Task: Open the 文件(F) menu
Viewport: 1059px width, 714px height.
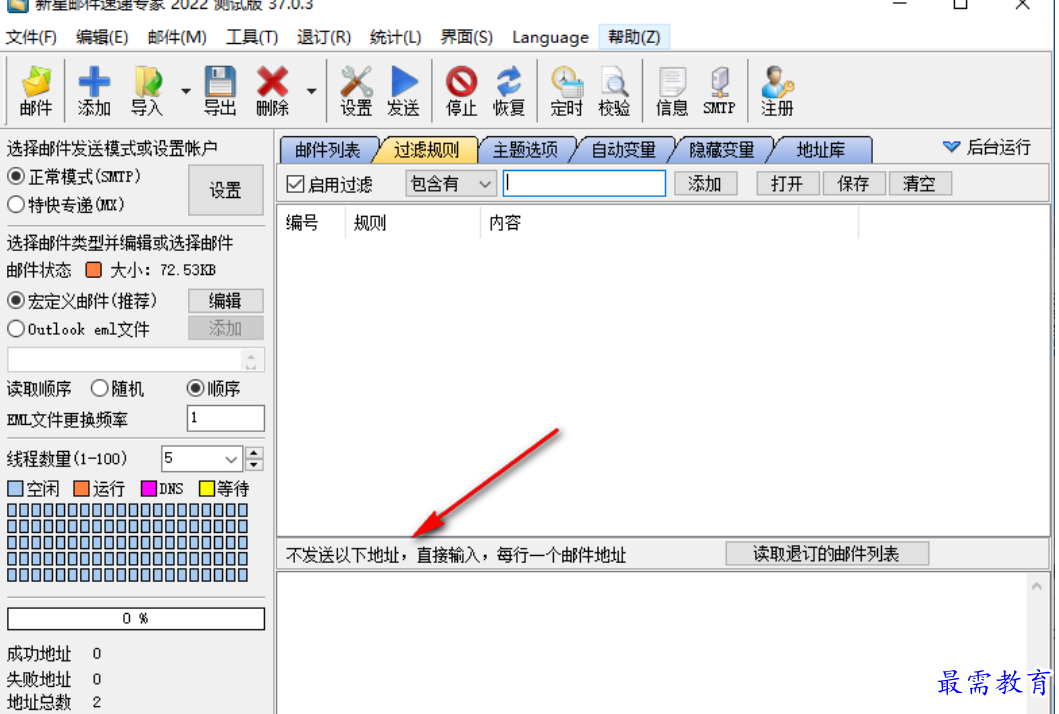Action: coord(31,37)
